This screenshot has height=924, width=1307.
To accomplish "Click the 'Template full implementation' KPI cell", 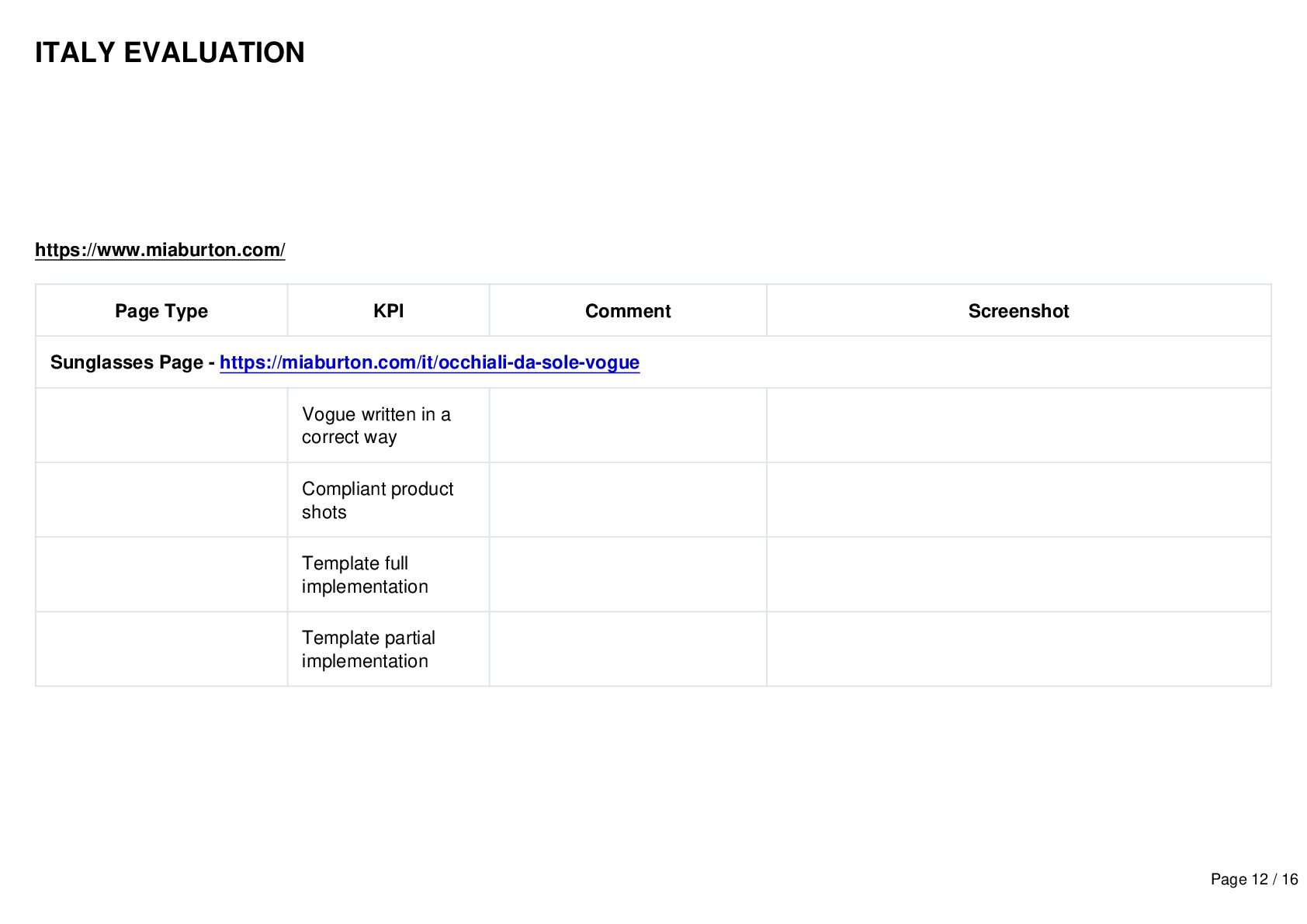I will click(388, 574).
